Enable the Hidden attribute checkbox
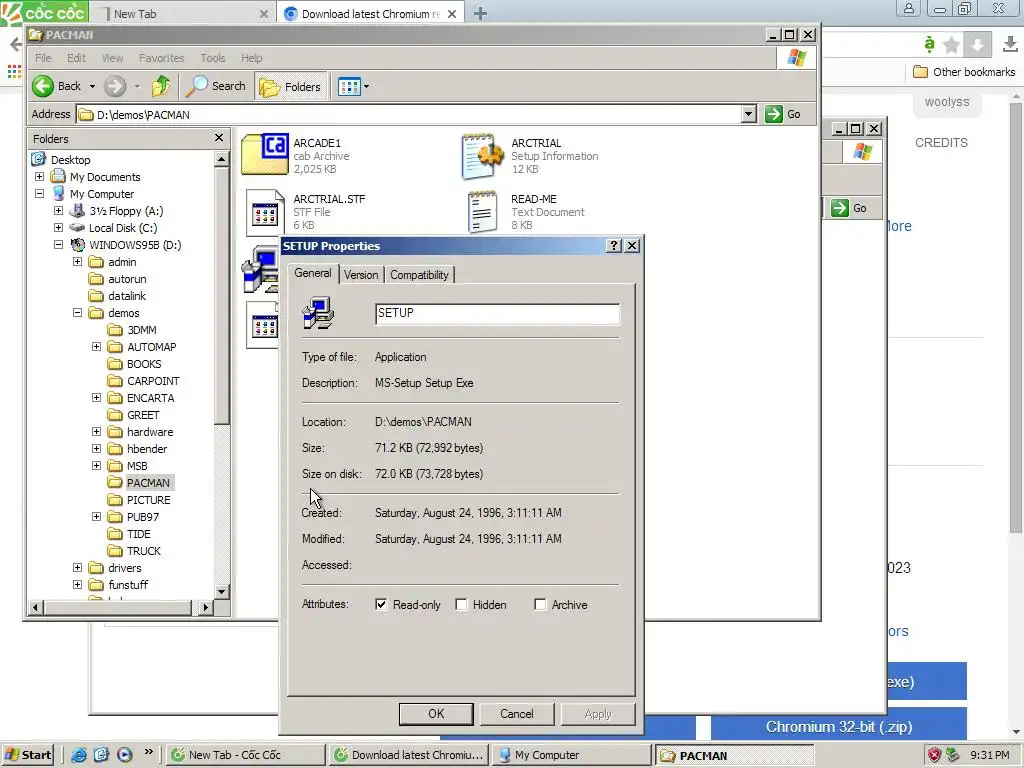 pos(461,605)
